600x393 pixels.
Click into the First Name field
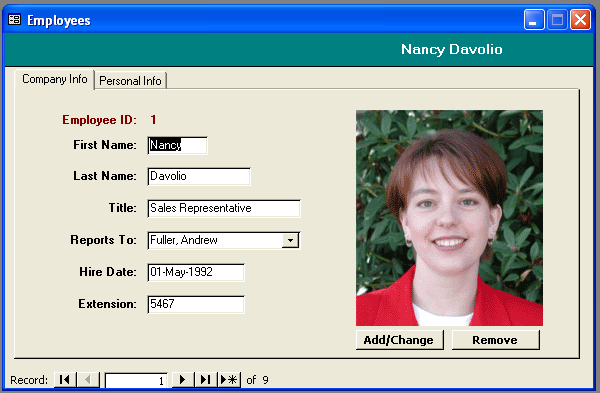[x=178, y=145]
